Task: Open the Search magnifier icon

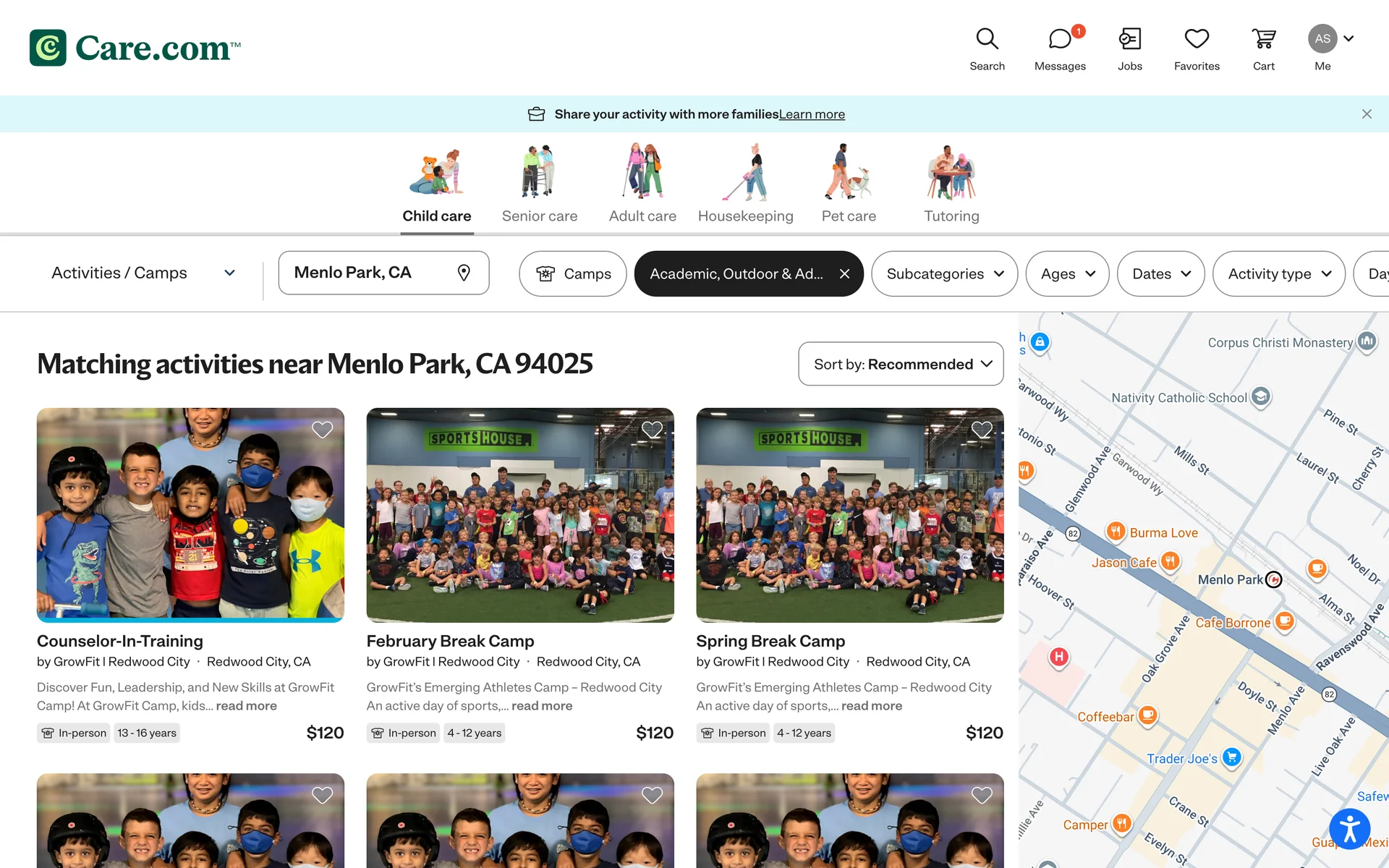Action: pos(987,39)
